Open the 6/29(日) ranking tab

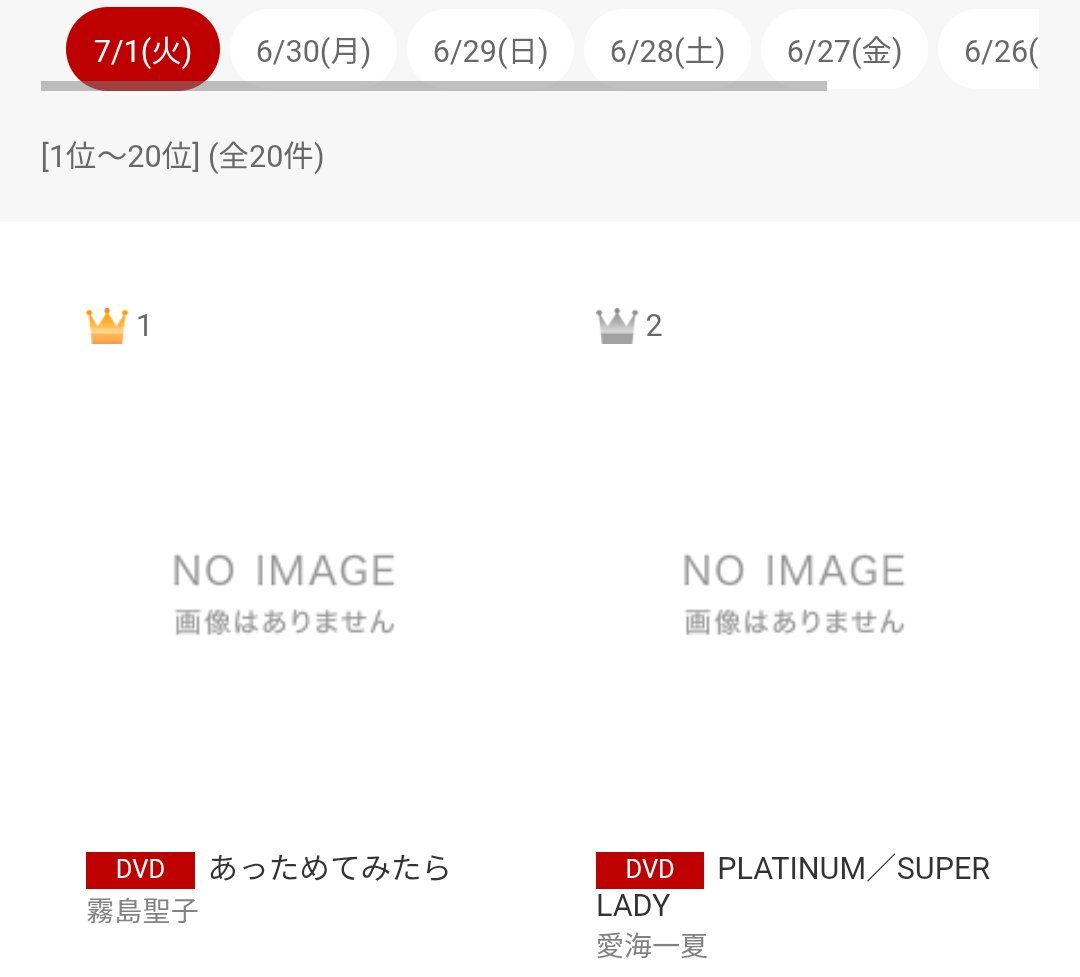[x=490, y=50]
